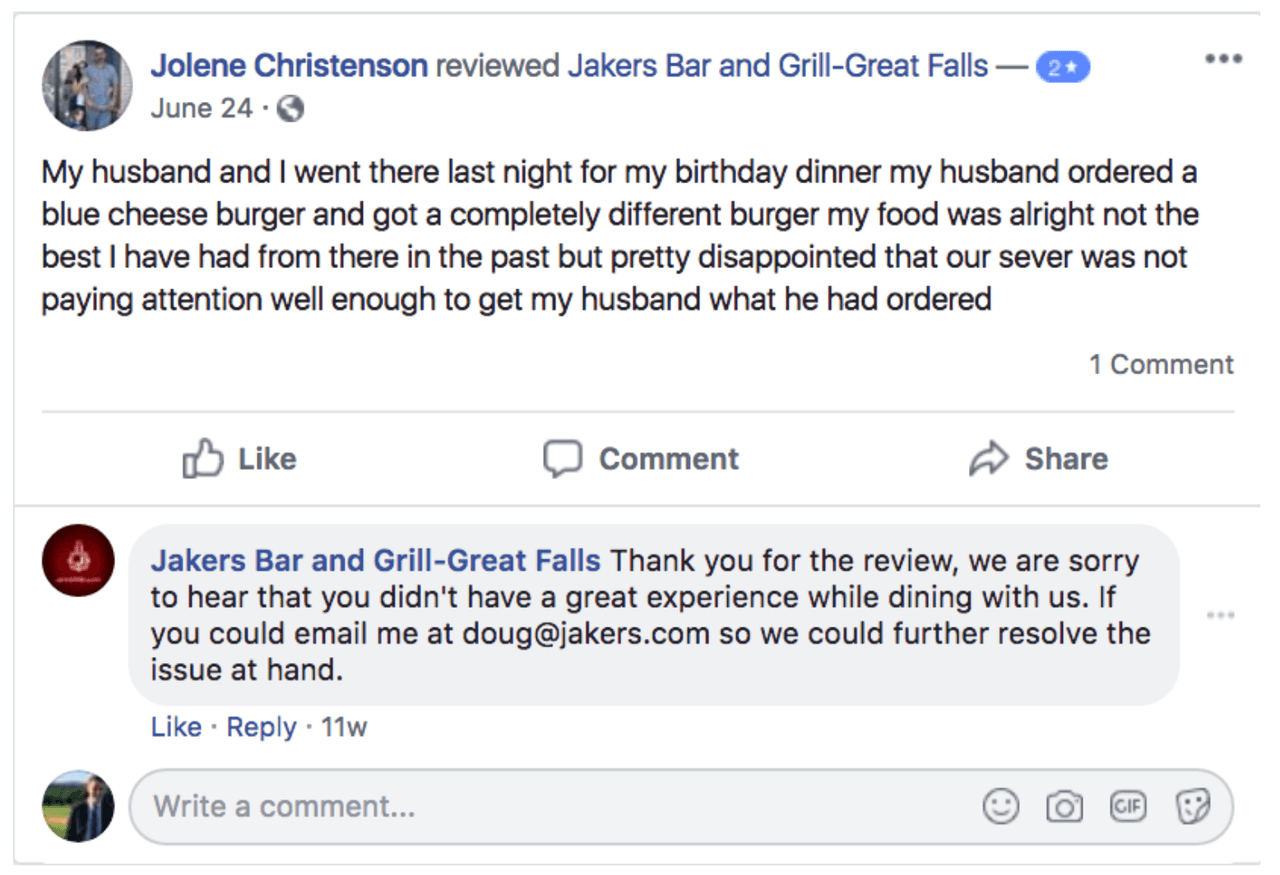Attach a photo using the camera icon
Image resolution: width=1280 pixels, height=875 pixels.
[1064, 806]
